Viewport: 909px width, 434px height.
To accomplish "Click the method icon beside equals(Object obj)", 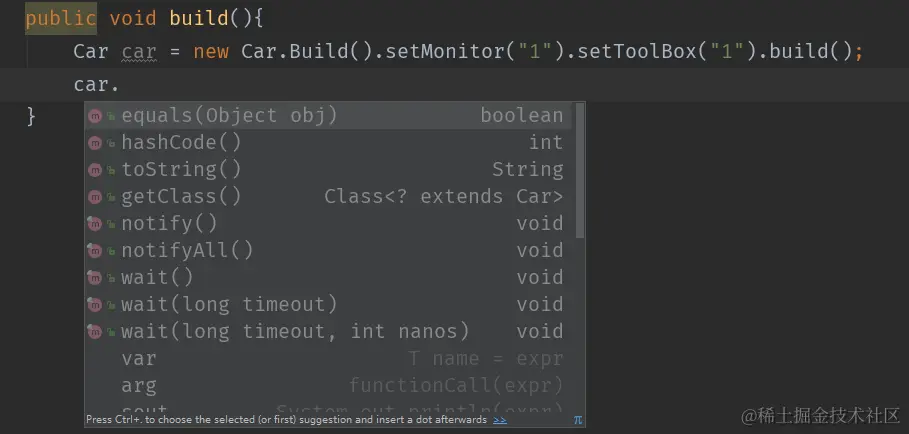I will 95,116.
